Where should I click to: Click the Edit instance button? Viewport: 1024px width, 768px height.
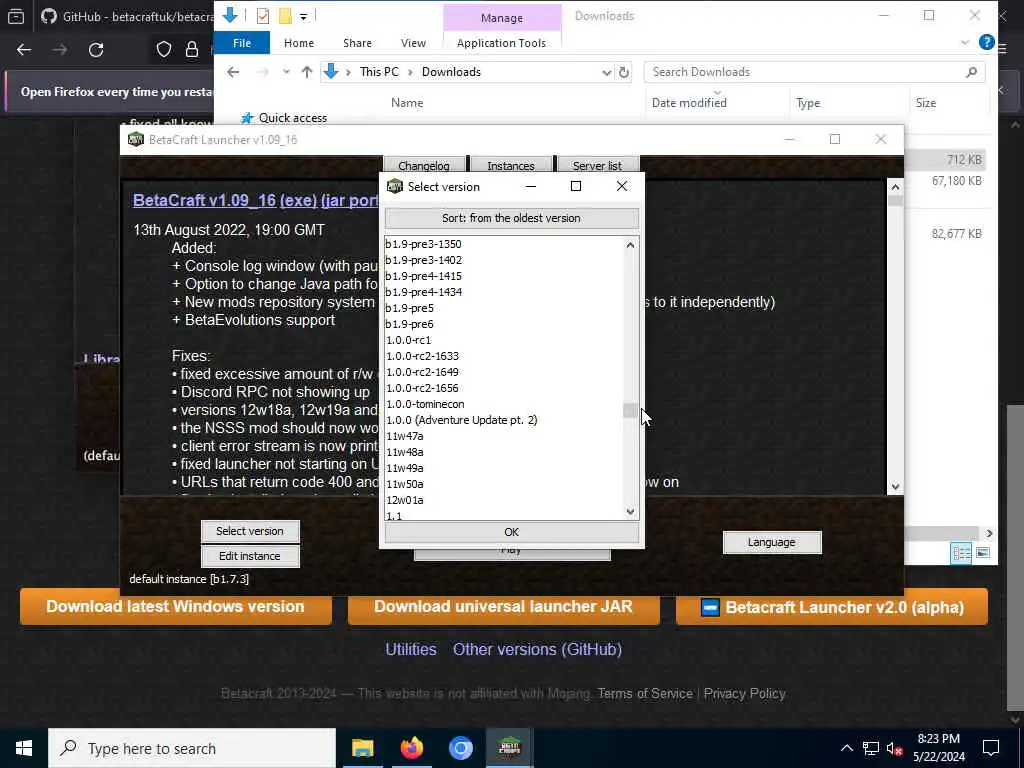pyautogui.click(x=250, y=556)
